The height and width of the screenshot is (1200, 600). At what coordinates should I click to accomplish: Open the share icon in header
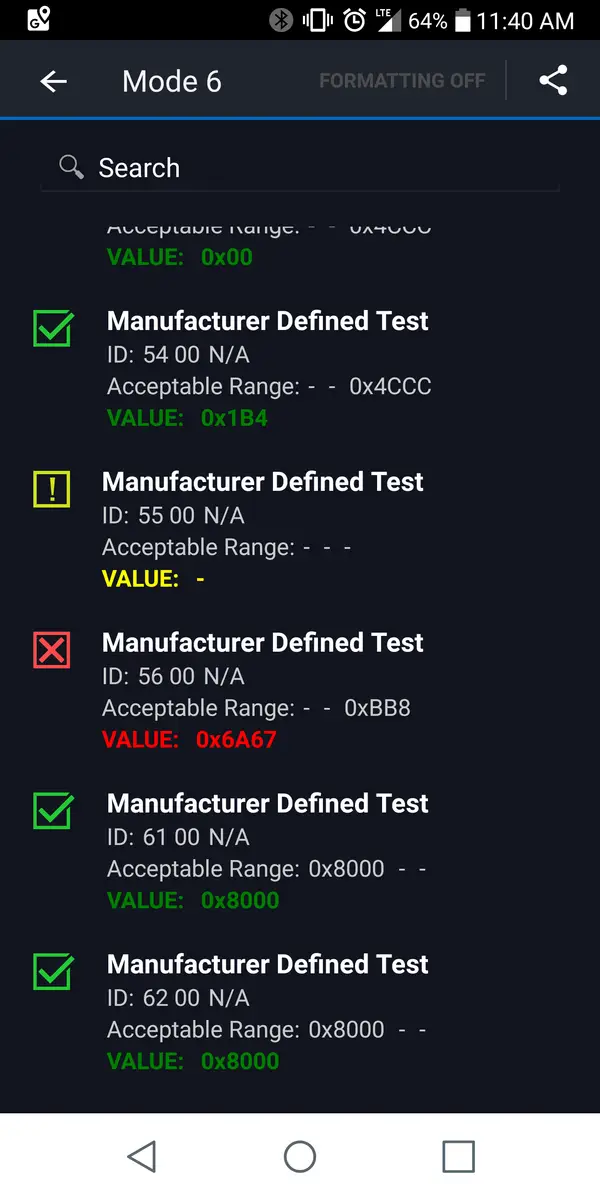[553, 80]
